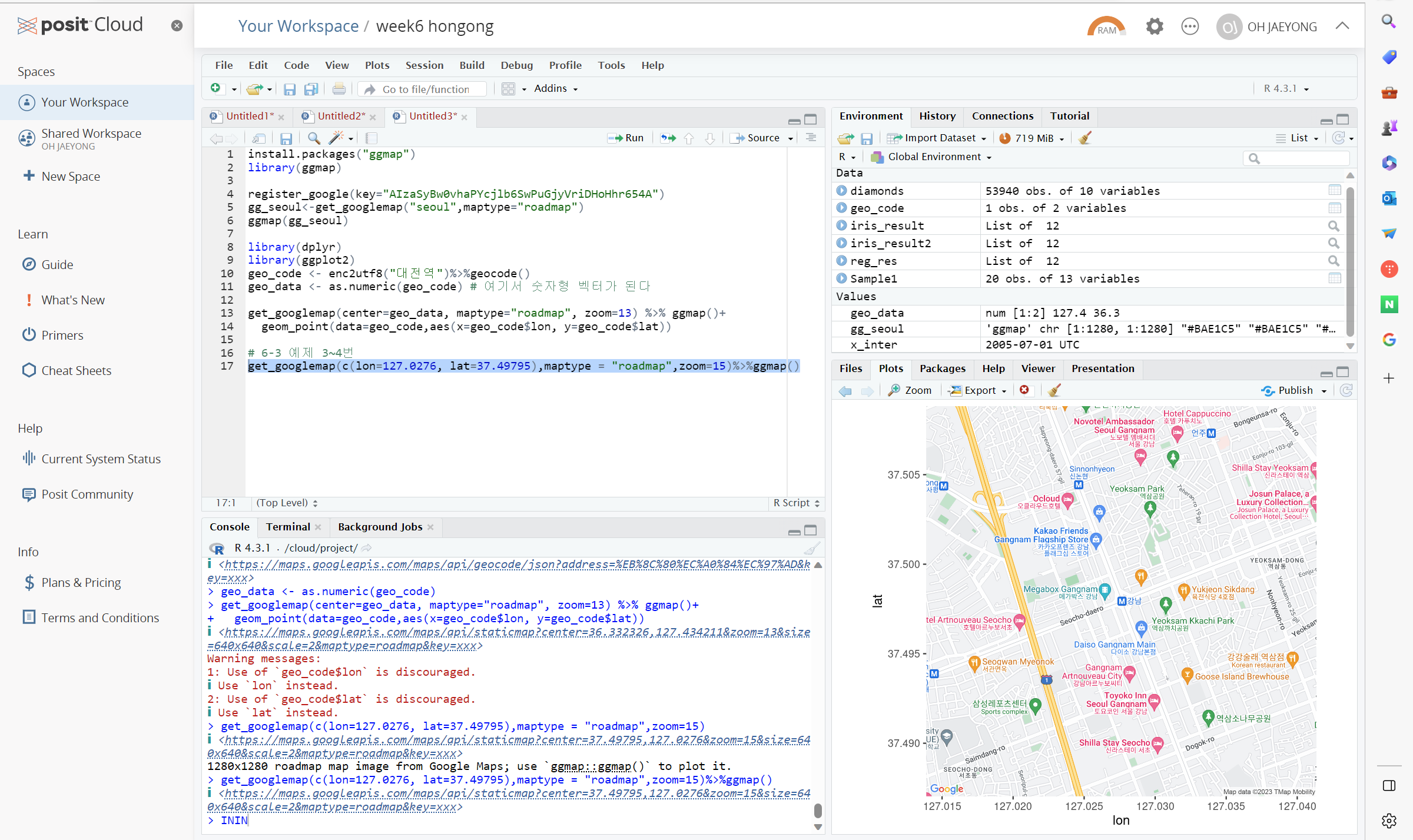Screen dimensions: 1413x840
Task: Save current document with floppy icon
Action: tap(286, 138)
